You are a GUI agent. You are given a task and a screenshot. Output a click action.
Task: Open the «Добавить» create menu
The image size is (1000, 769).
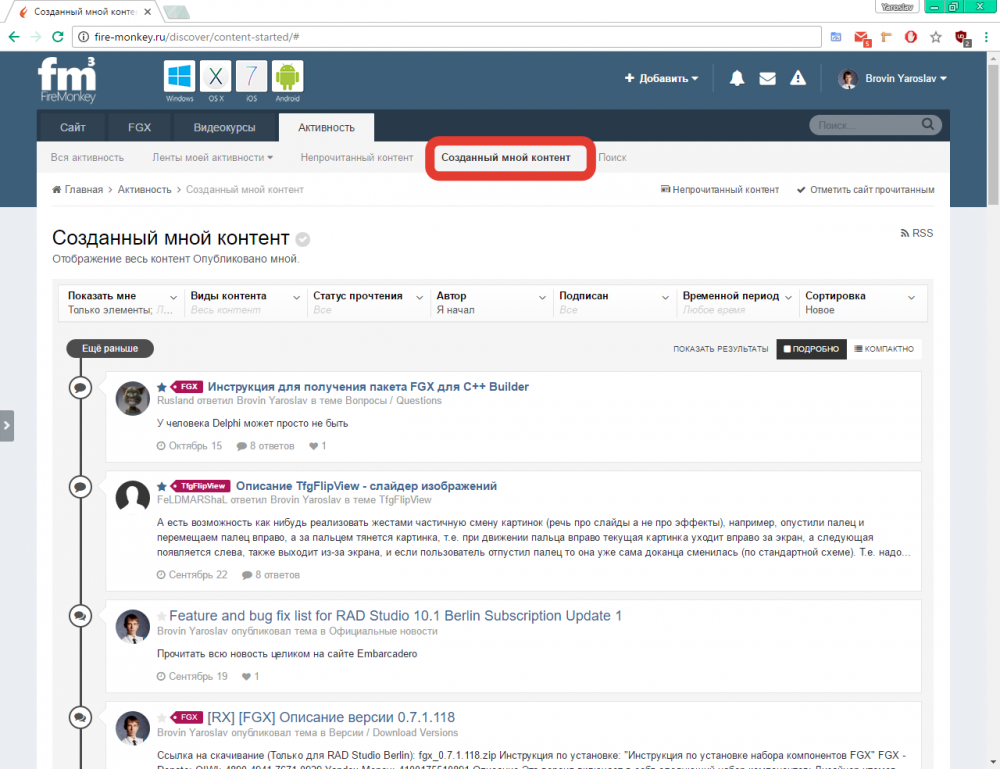tap(661, 78)
